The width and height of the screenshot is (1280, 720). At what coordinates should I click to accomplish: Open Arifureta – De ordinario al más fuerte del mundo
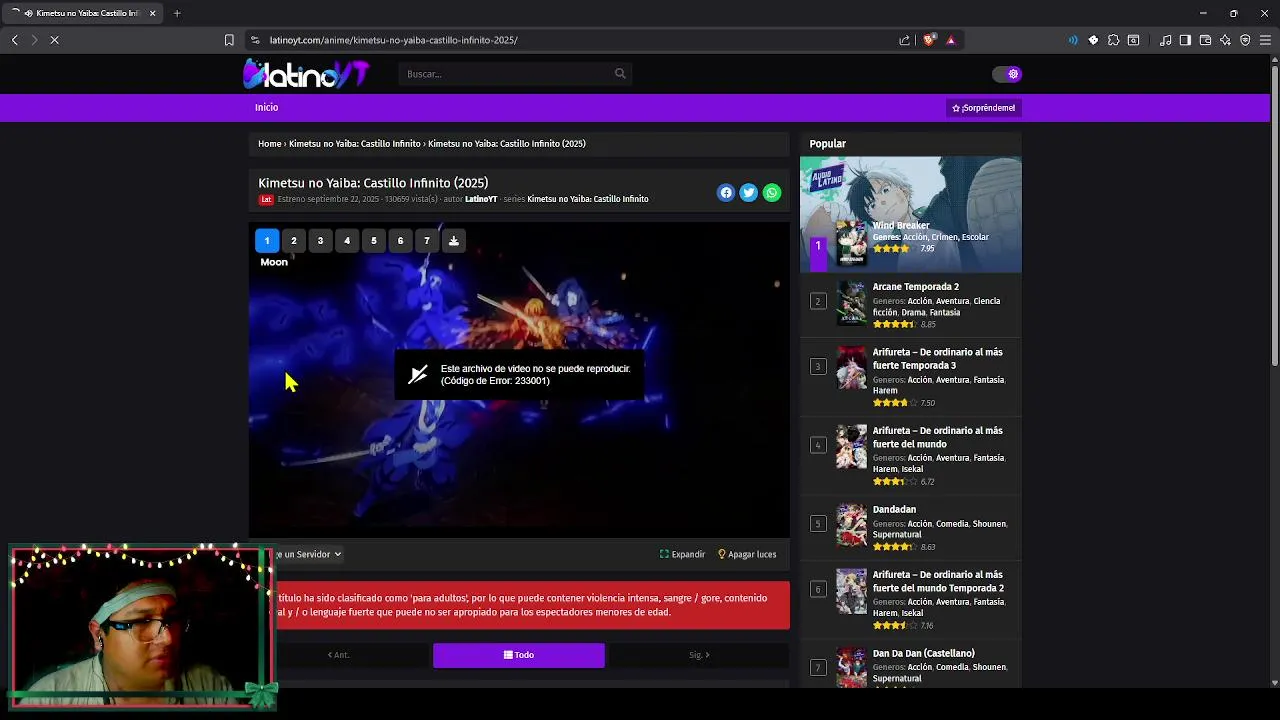[x=938, y=437]
